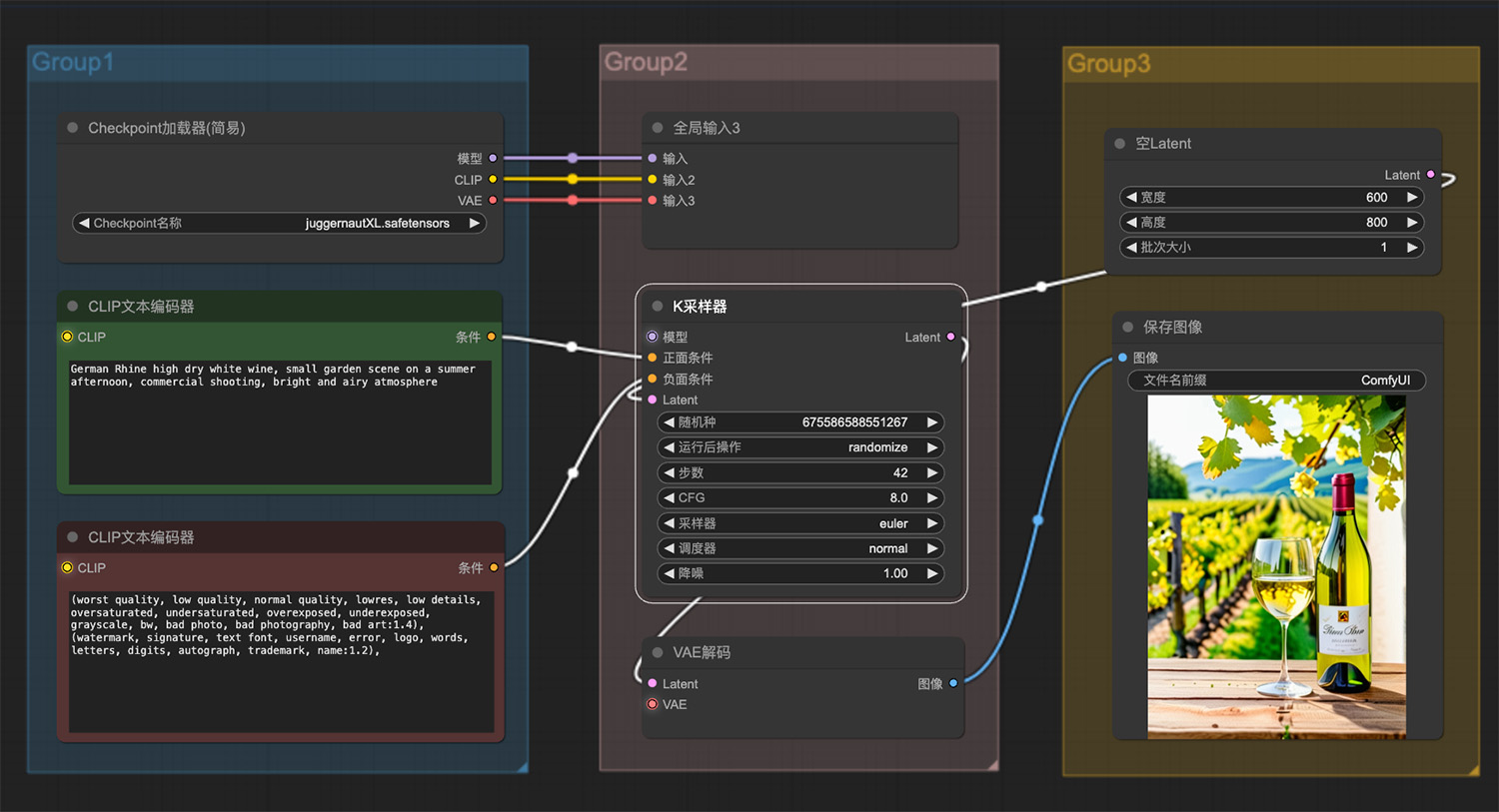Click the 图像 output port on VAE解码

click(x=953, y=683)
